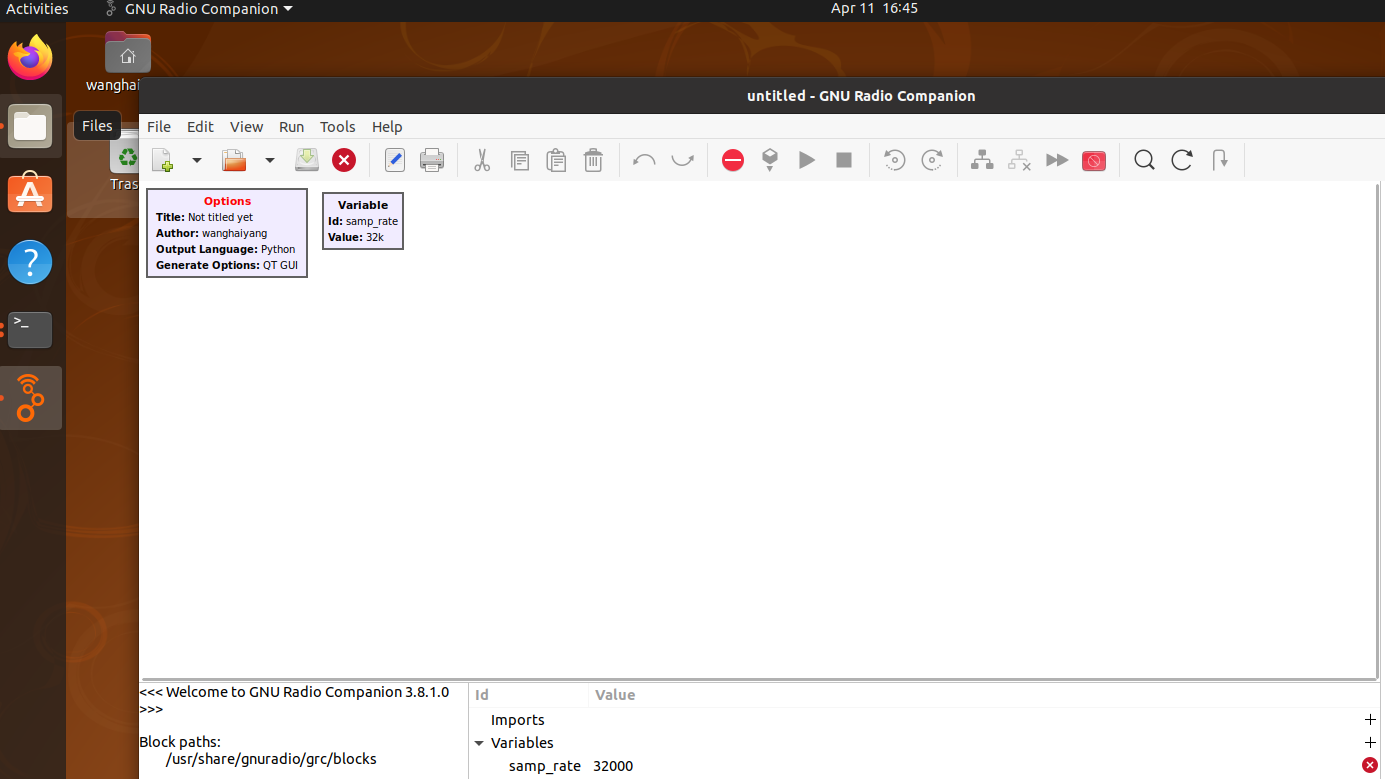The image size is (1385, 779).
Task: Create a new flowgraph
Action: 163,160
